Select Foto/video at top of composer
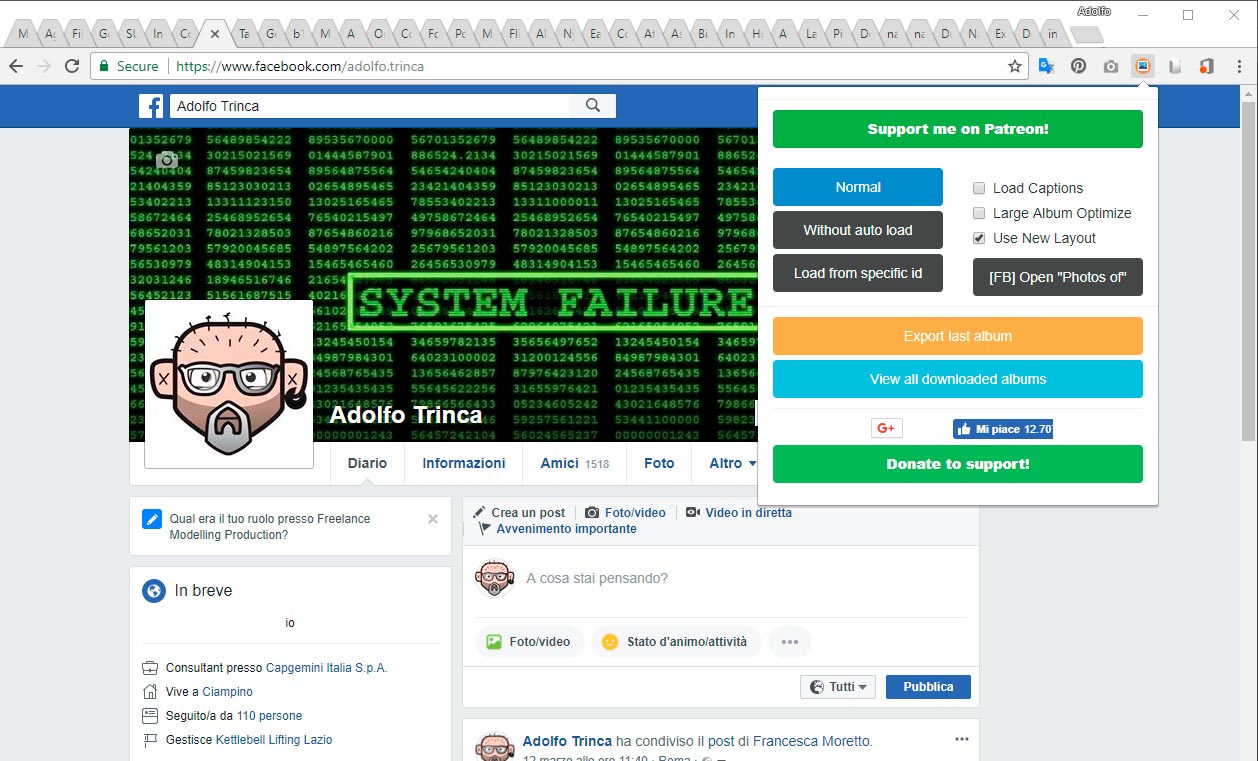1258x761 pixels. coord(625,512)
